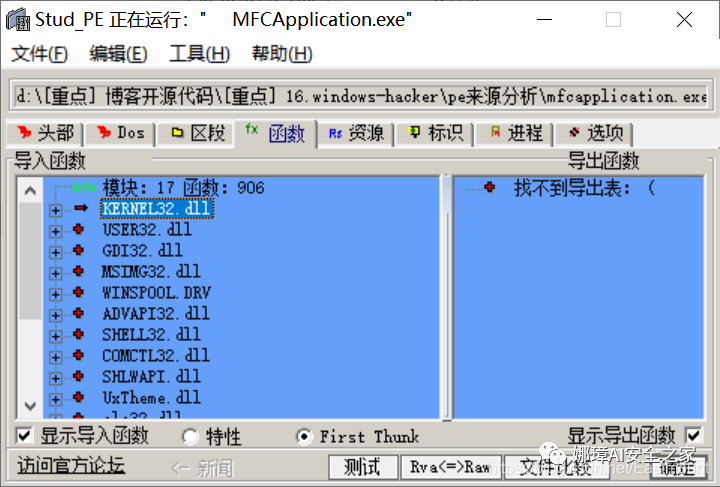Expand the WINSPOOL.DRV tree node
720x487 pixels.
56,294
